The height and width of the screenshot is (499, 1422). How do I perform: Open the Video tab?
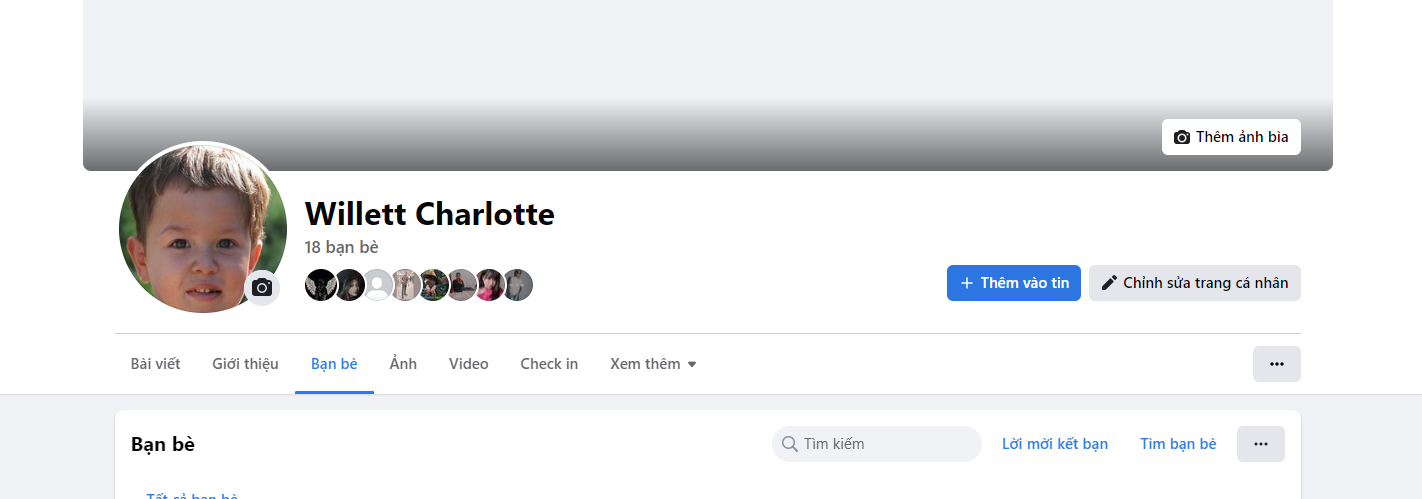(469, 364)
